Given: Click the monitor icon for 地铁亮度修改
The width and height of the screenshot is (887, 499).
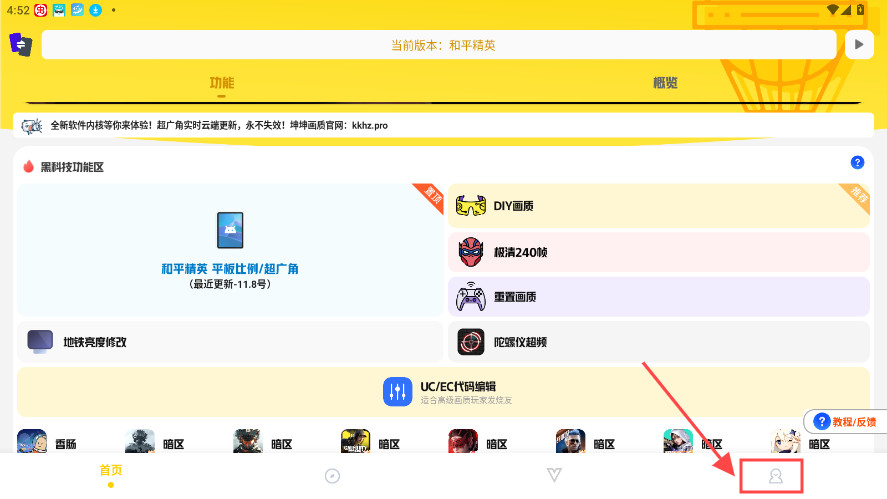Looking at the screenshot, I should [40, 342].
